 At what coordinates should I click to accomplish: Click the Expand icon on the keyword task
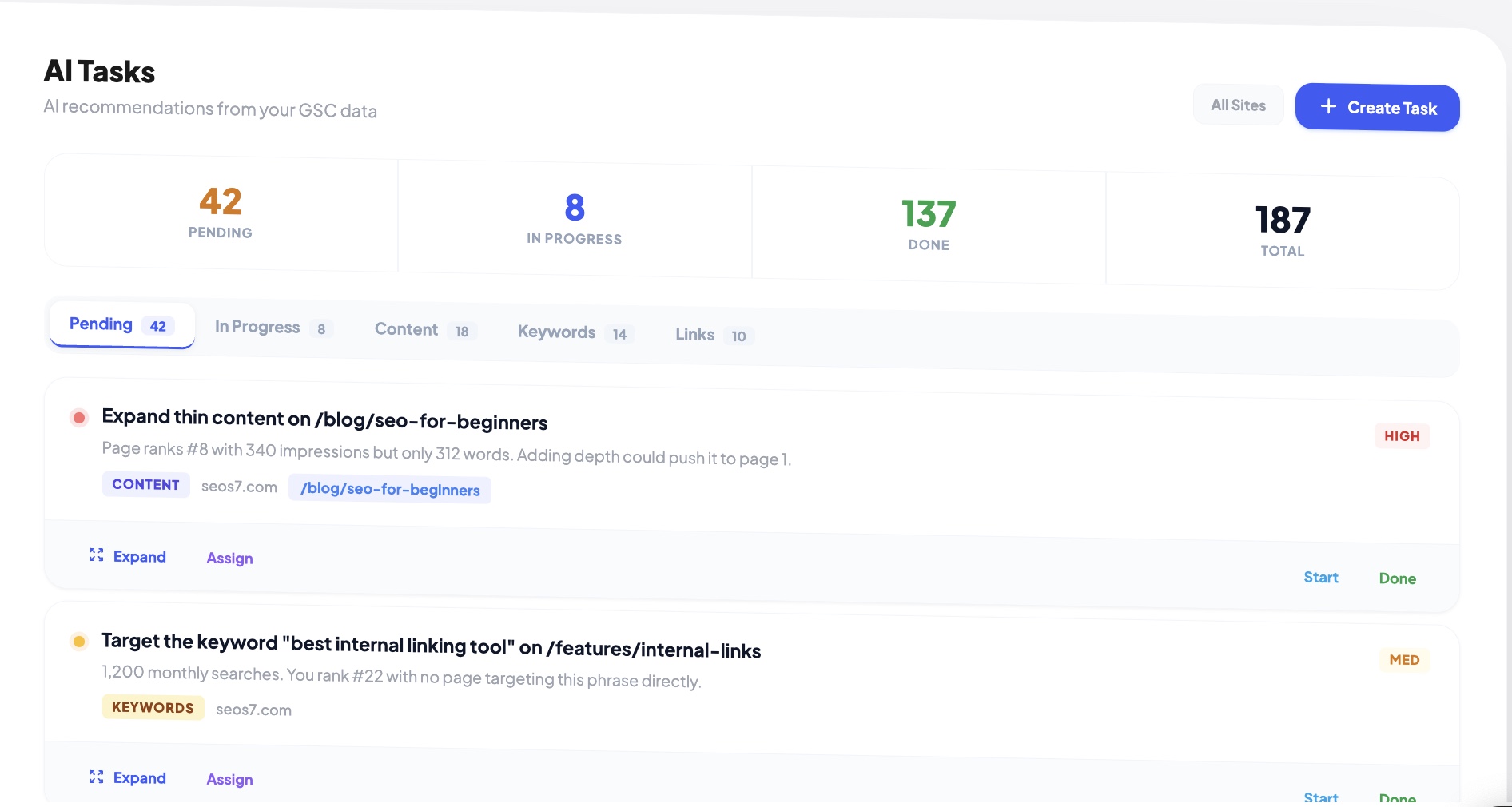point(96,776)
